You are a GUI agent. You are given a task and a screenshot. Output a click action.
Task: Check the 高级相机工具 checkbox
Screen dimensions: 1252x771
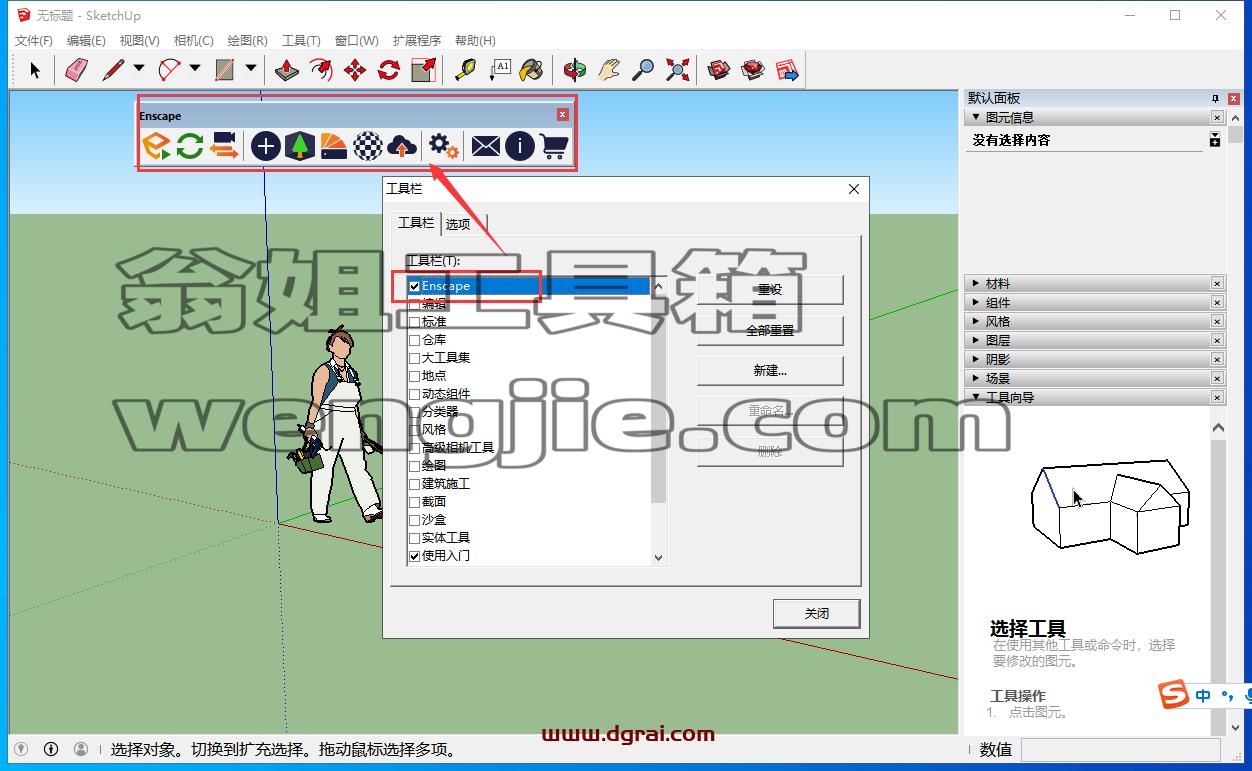click(414, 448)
